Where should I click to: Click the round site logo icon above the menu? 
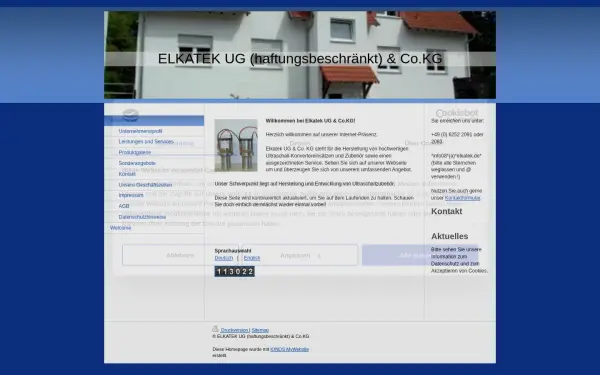coord(130,114)
